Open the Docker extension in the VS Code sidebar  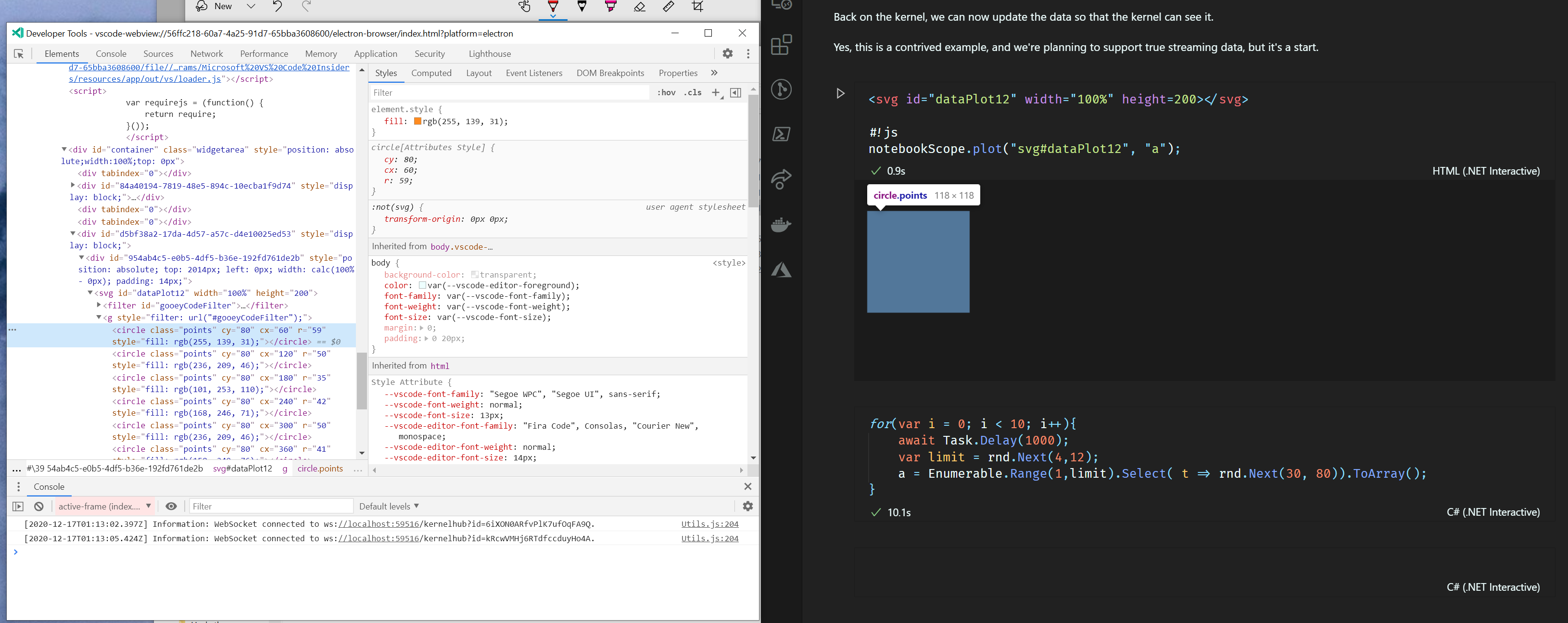pos(782,225)
